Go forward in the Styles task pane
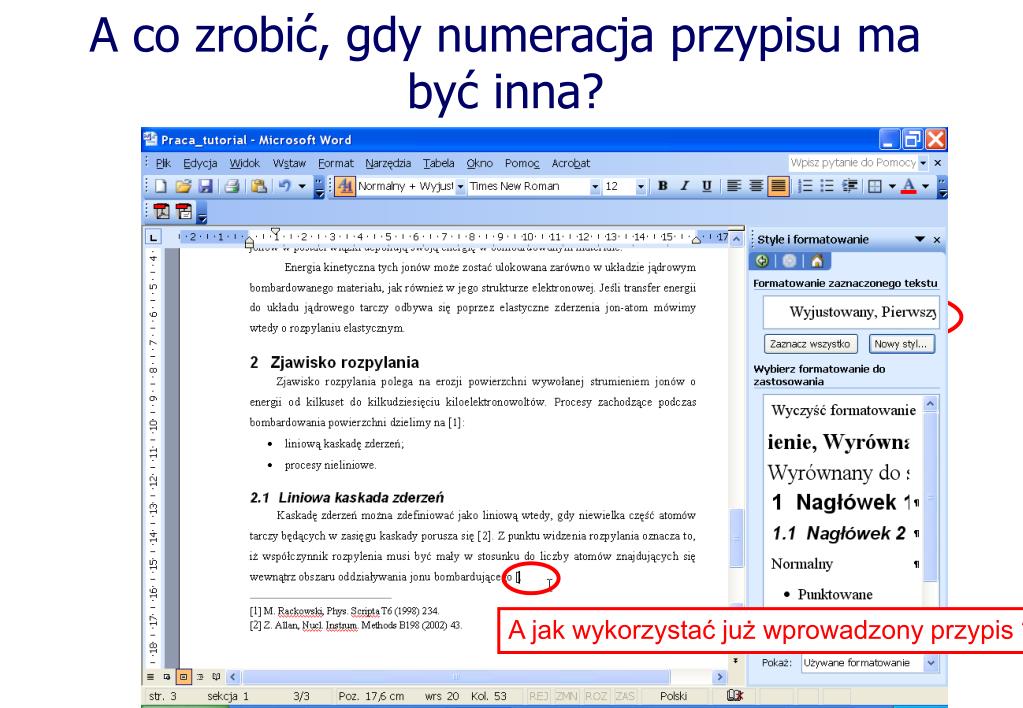The width and height of the screenshot is (1023, 708). (x=789, y=261)
